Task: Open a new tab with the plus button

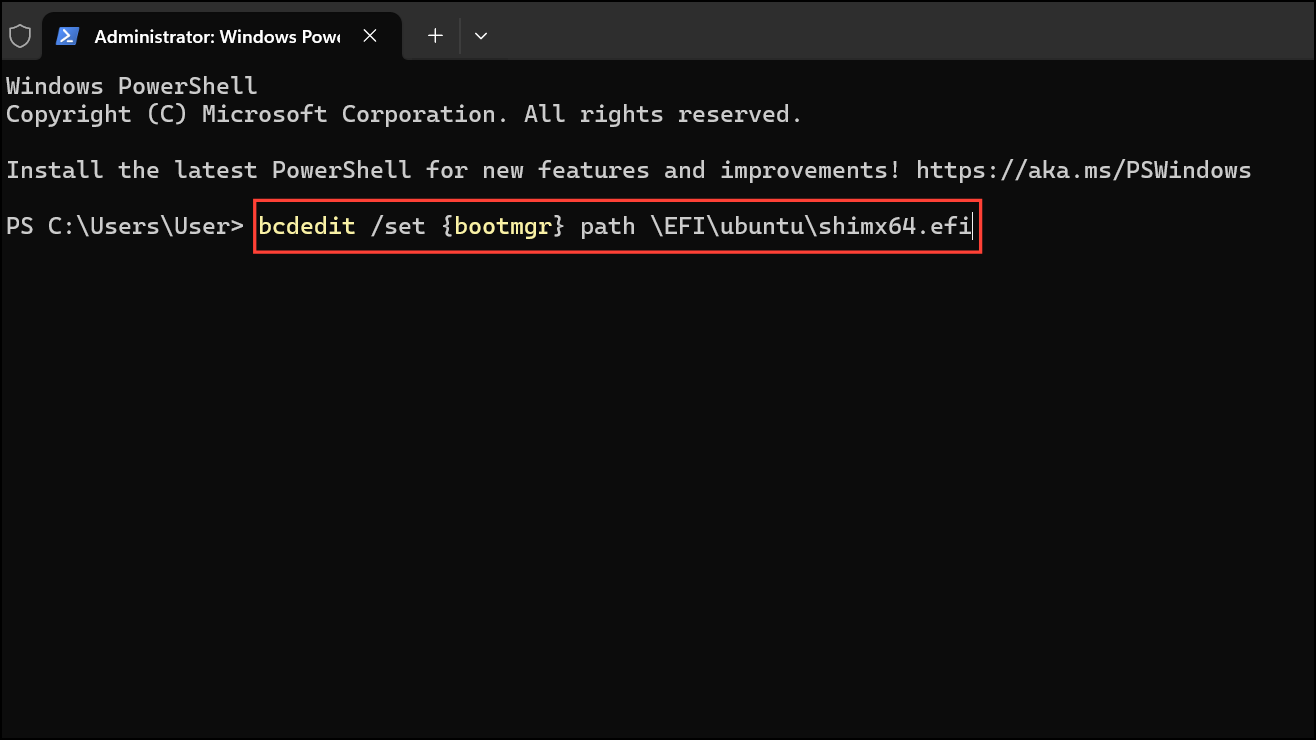Action: click(x=434, y=35)
